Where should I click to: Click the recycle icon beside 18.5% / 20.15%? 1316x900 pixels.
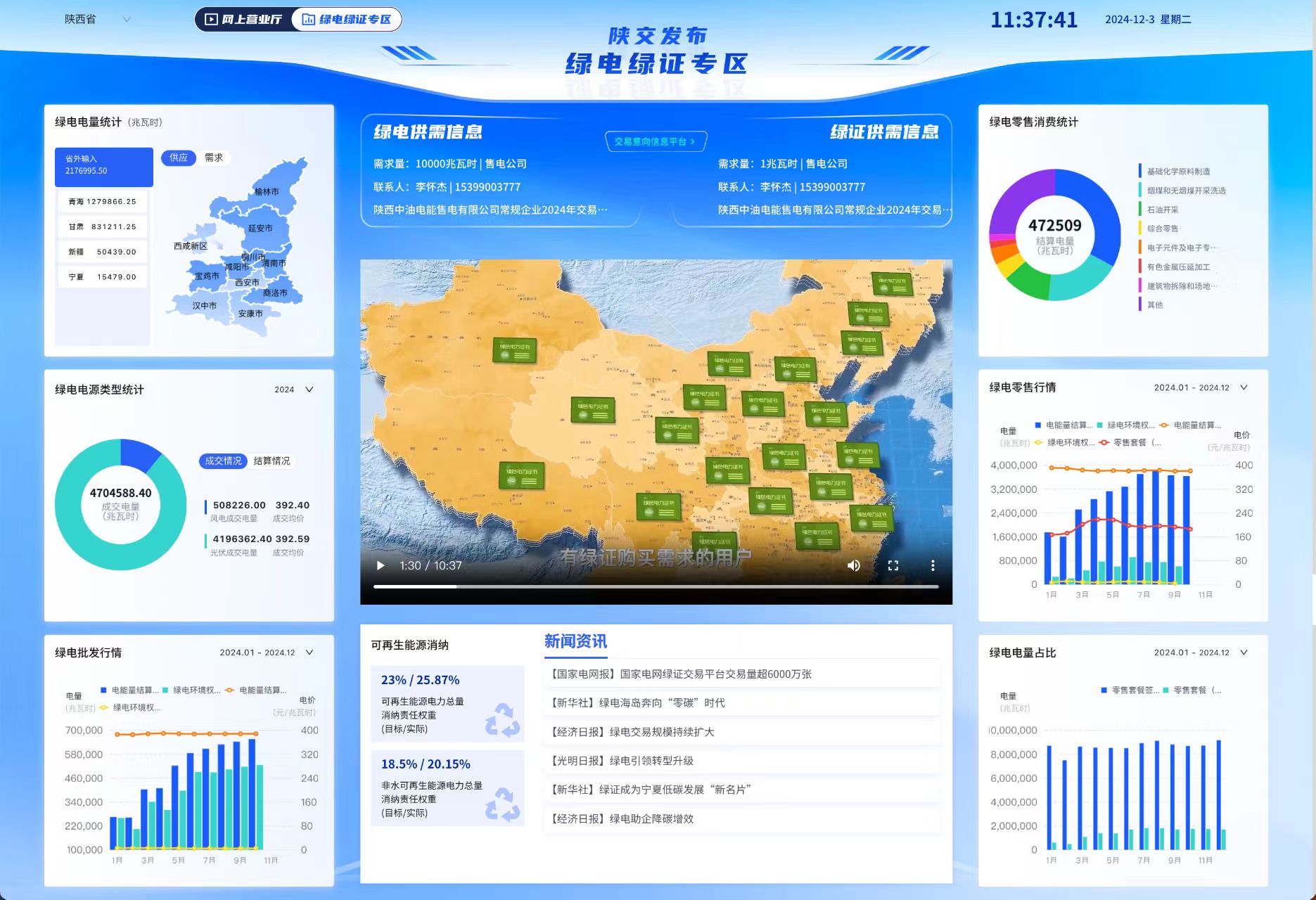(x=502, y=804)
